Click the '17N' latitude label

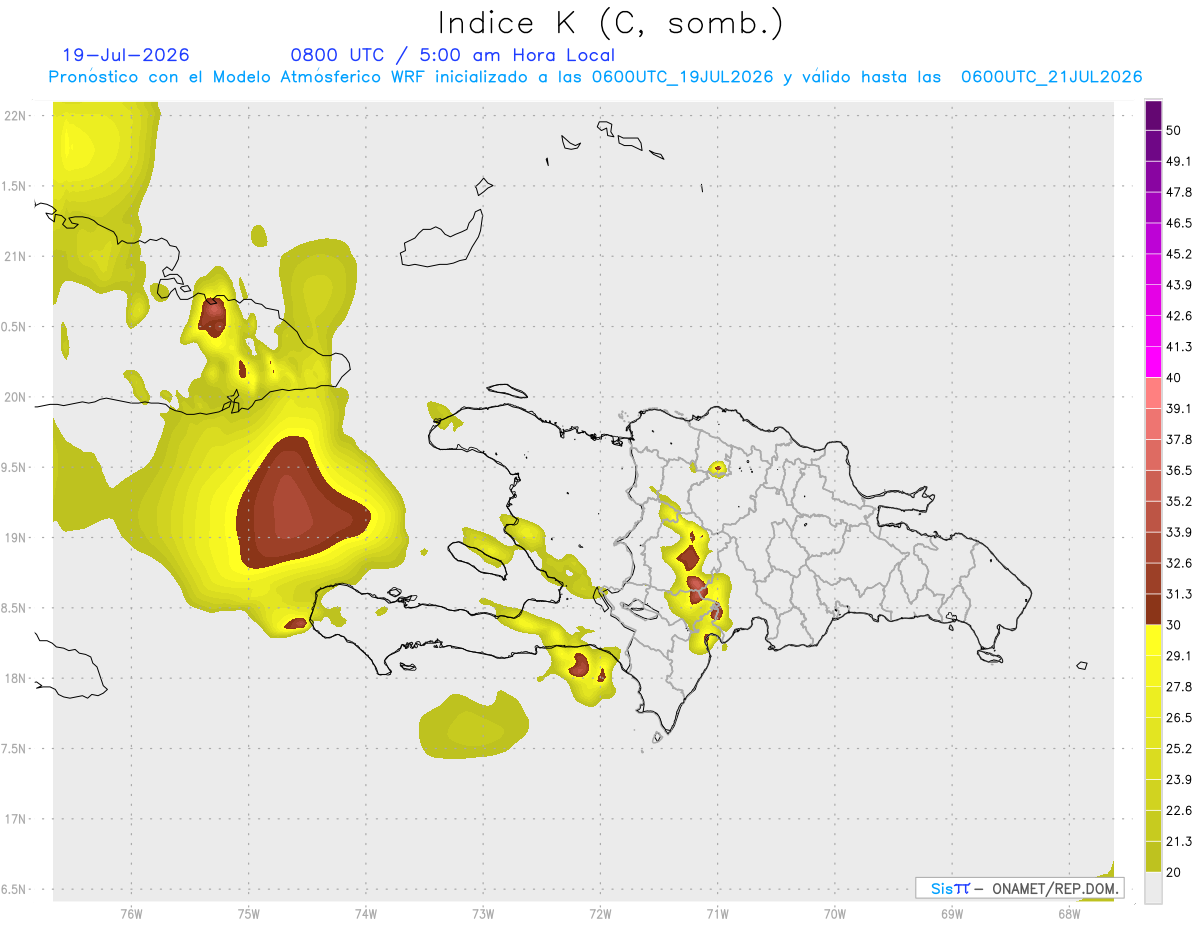pyautogui.click(x=15, y=819)
